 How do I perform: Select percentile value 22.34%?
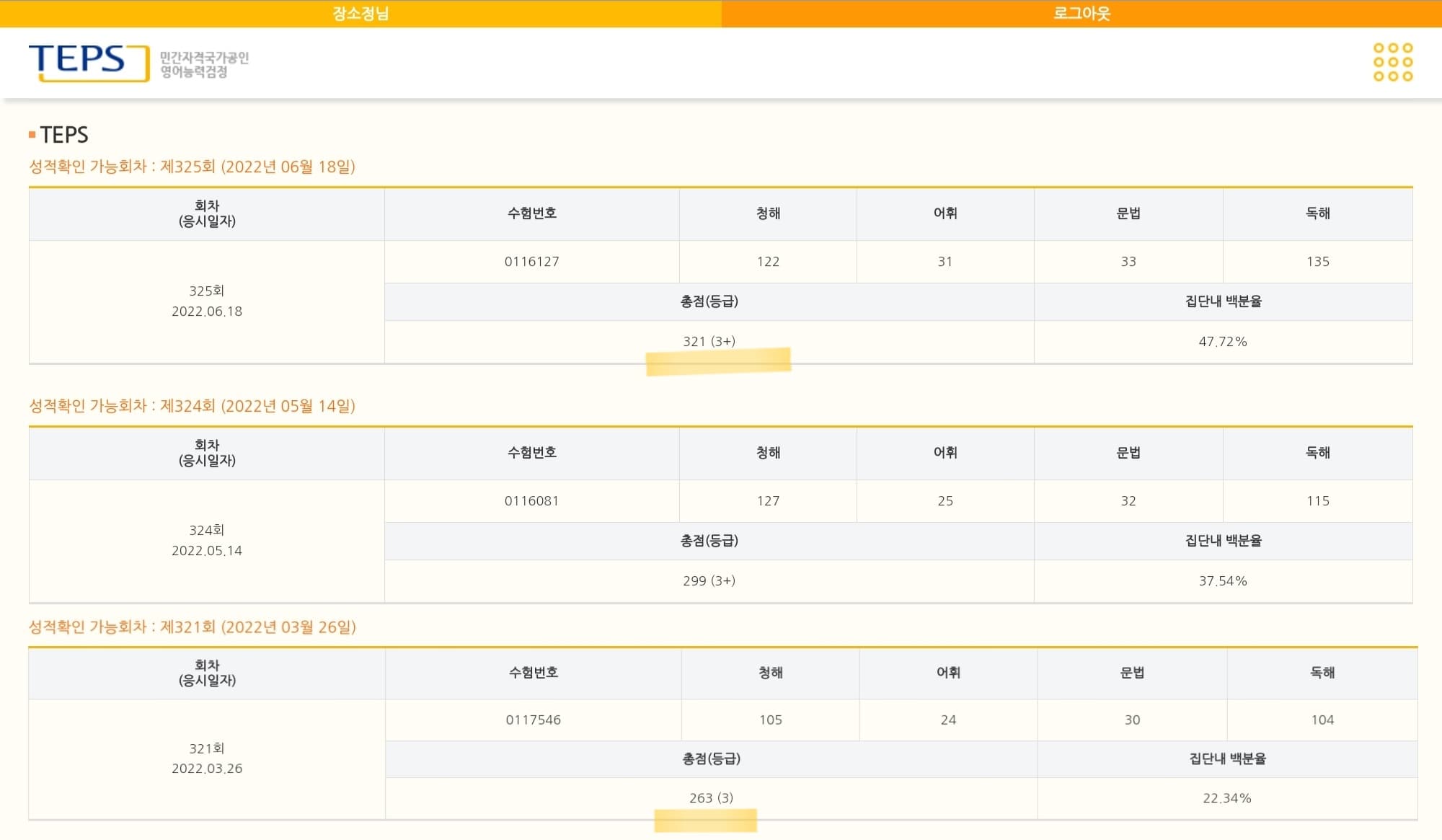point(1227,798)
